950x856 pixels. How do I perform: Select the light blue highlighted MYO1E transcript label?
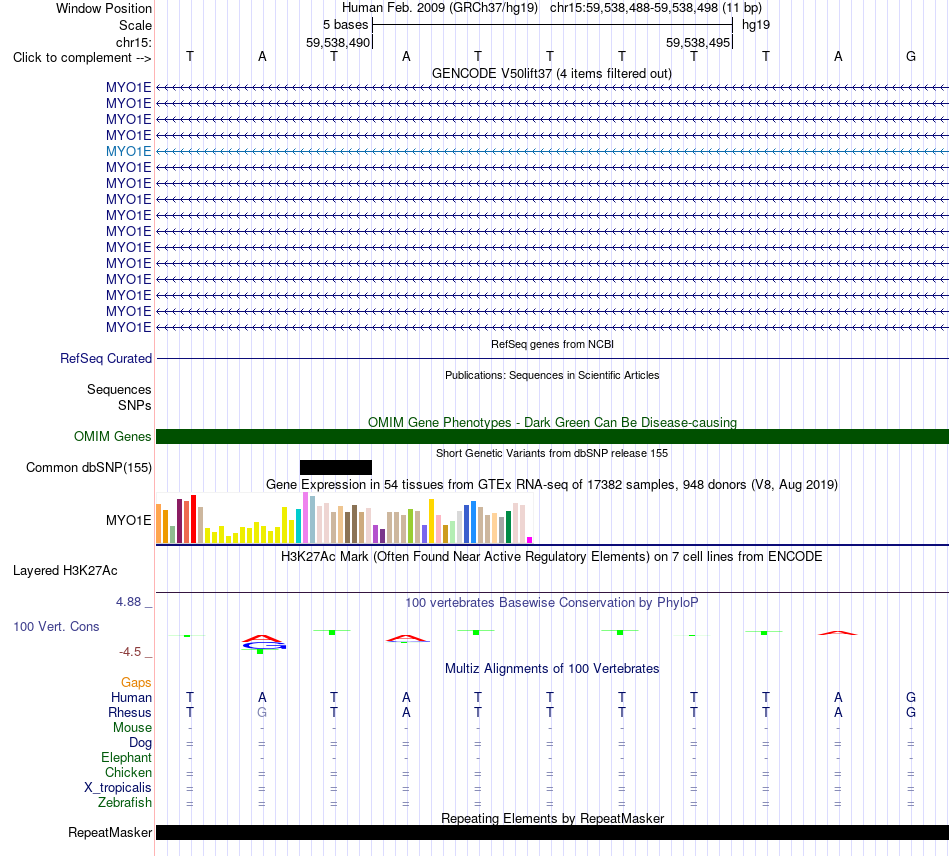click(128, 151)
